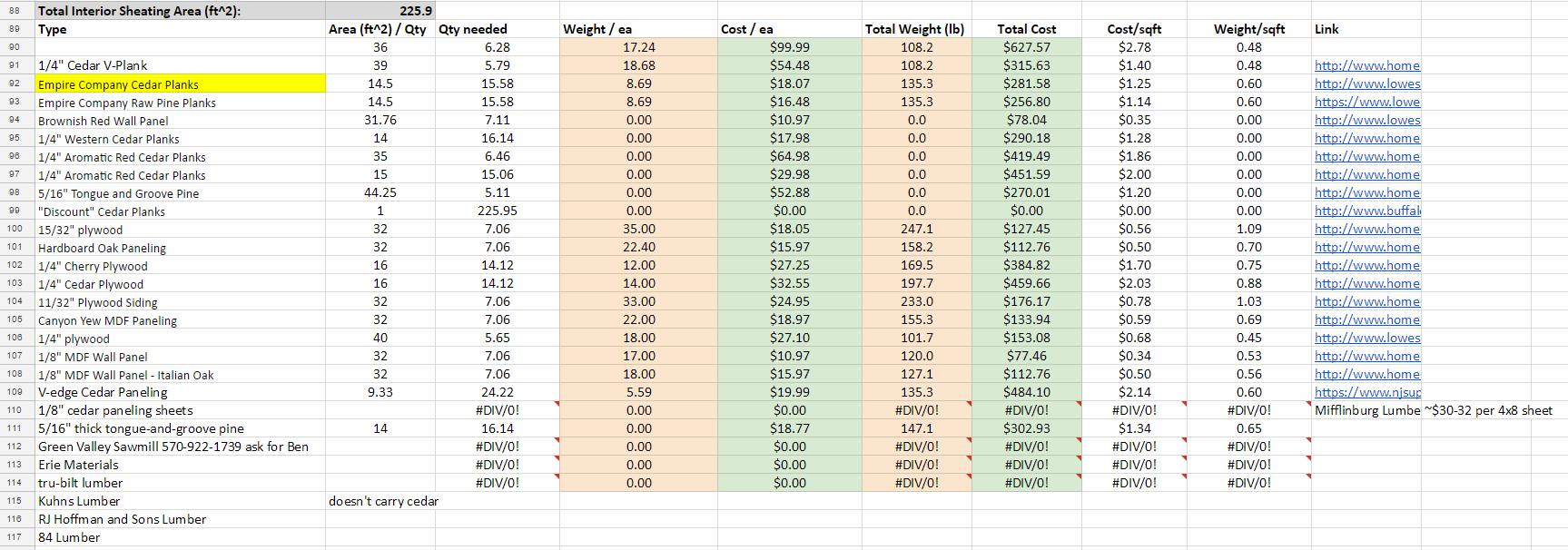Click the Green Valley Sawmill cell
This screenshot has height=550, width=1568.
[x=180, y=447]
